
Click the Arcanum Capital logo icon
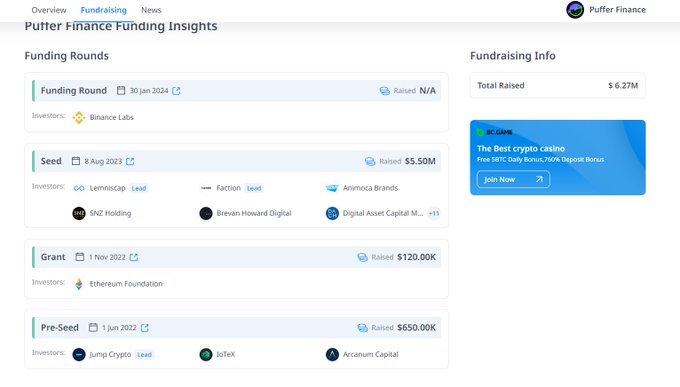(x=332, y=354)
